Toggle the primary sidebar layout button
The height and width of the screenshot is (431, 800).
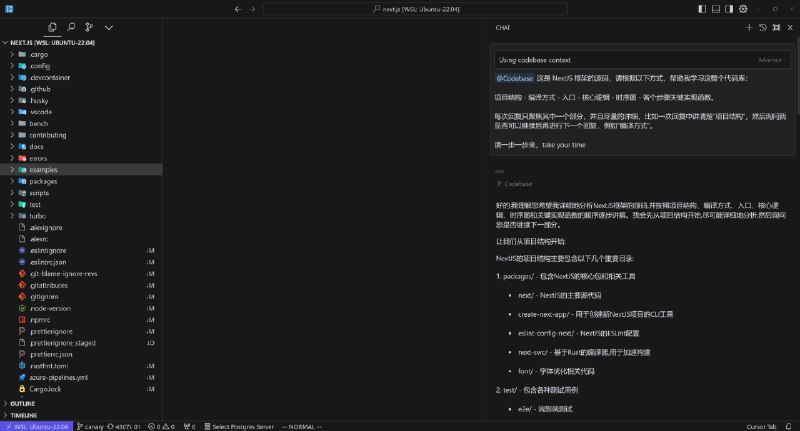click(x=702, y=9)
